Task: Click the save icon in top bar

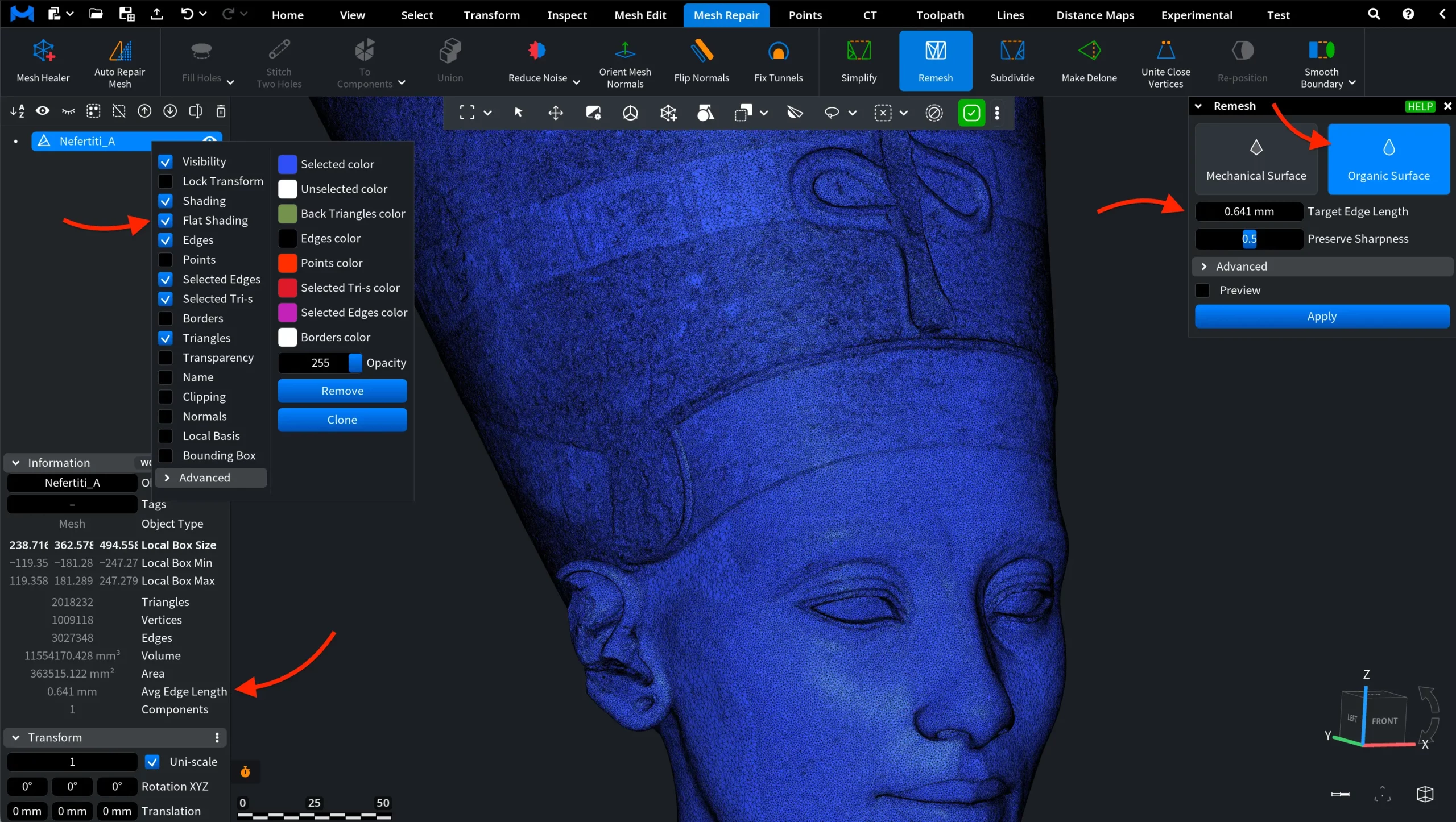Action: [x=126, y=14]
